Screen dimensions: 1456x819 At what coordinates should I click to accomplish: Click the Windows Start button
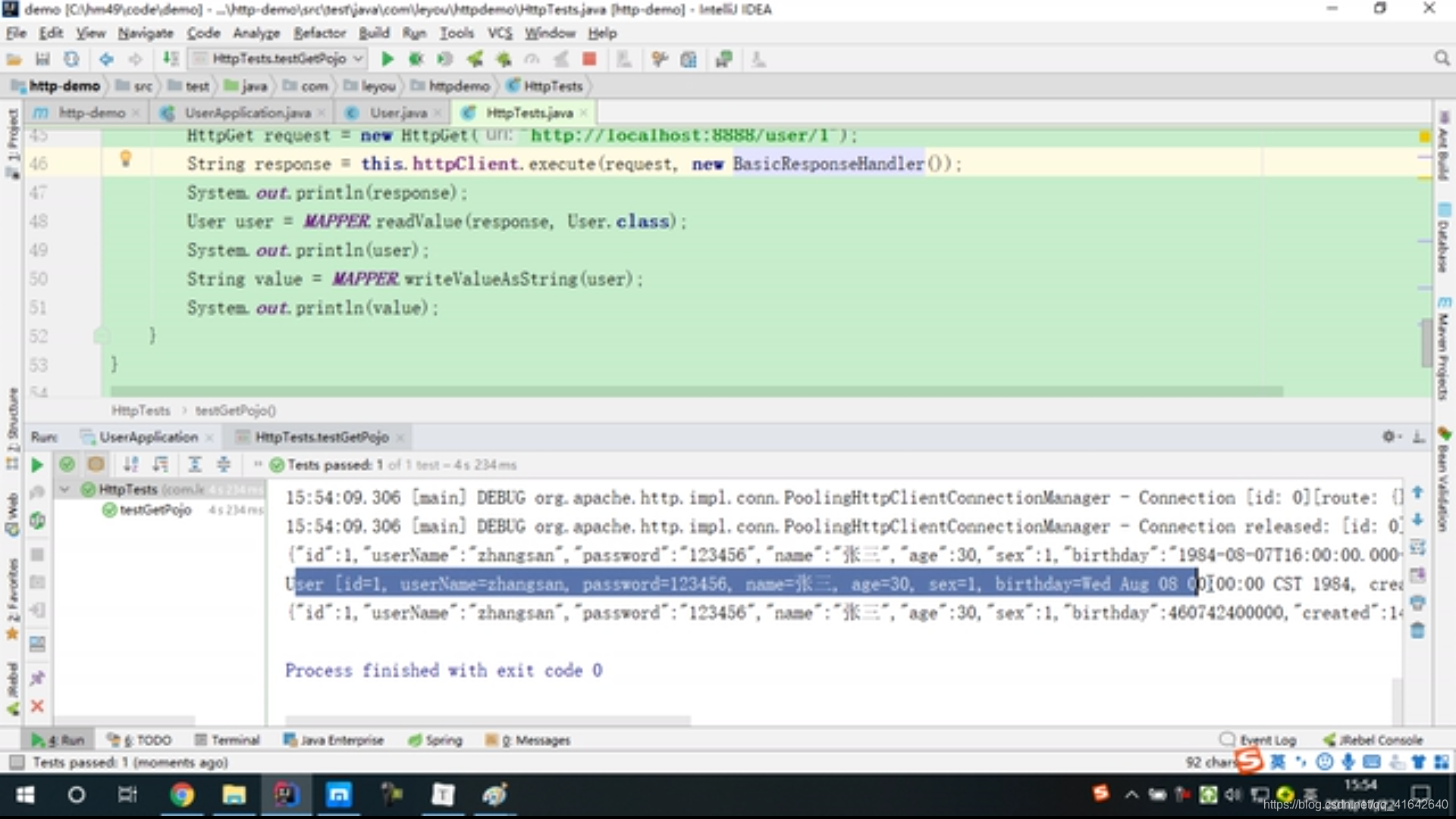pos(25,795)
